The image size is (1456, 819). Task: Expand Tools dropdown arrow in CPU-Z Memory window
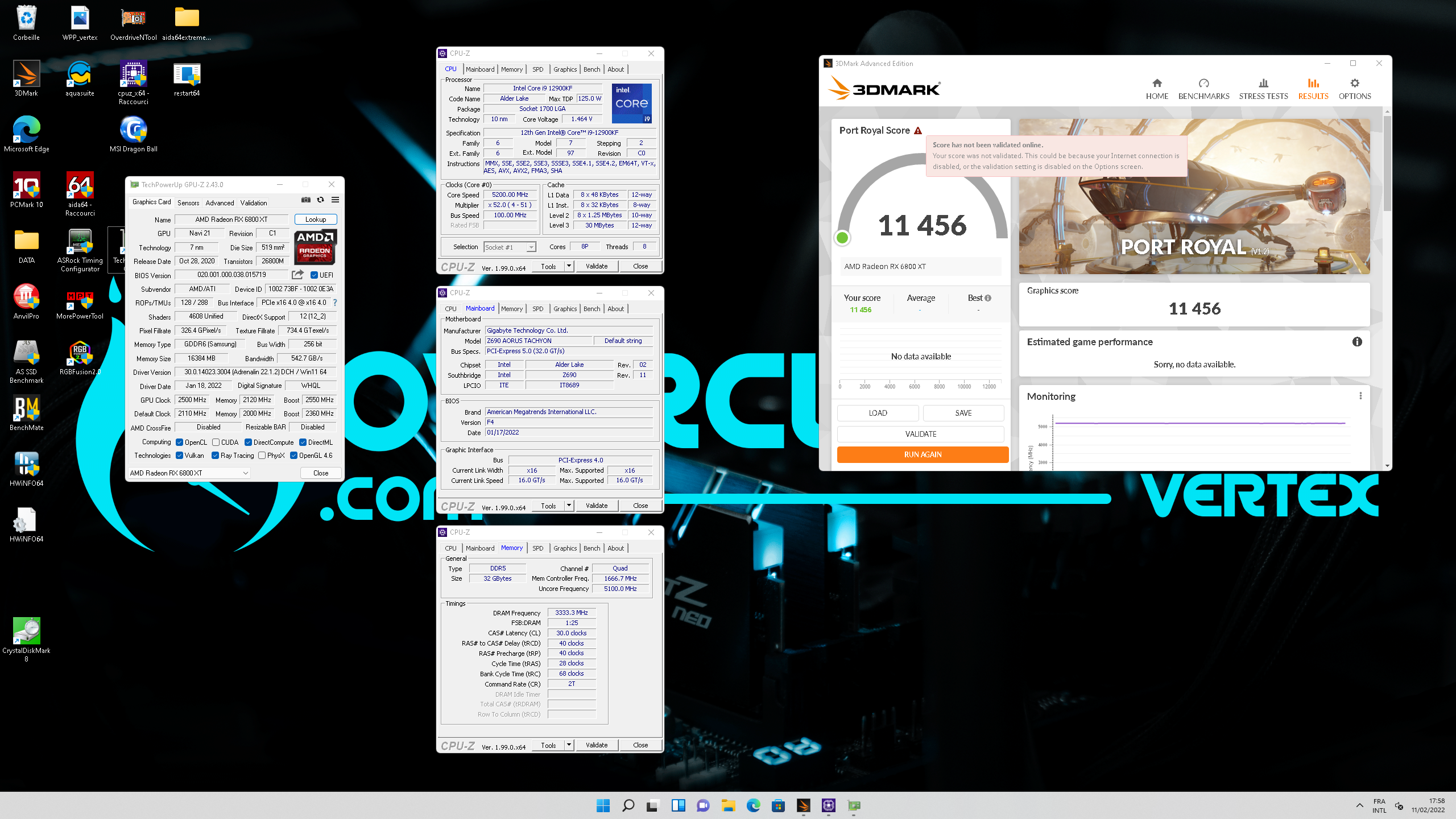point(568,745)
